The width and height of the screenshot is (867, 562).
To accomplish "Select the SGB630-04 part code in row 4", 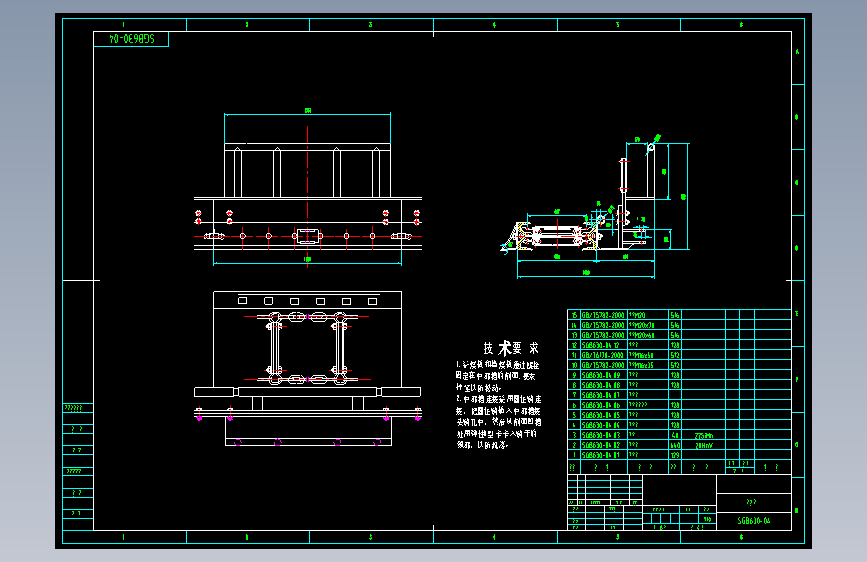I will (x=601, y=424).
